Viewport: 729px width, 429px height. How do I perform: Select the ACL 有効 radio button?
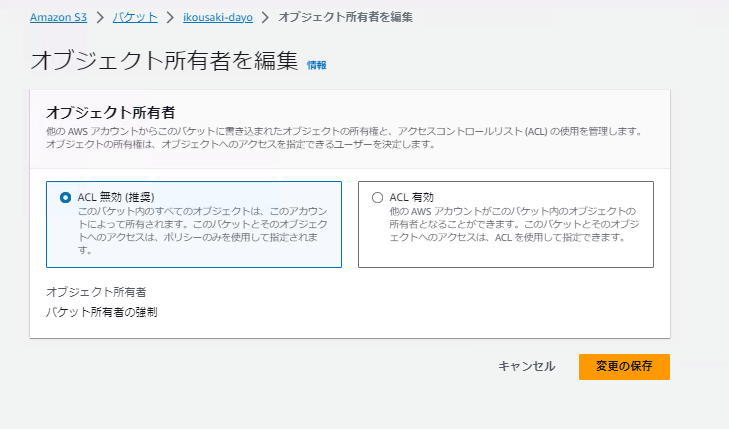(x=377, y=198)
